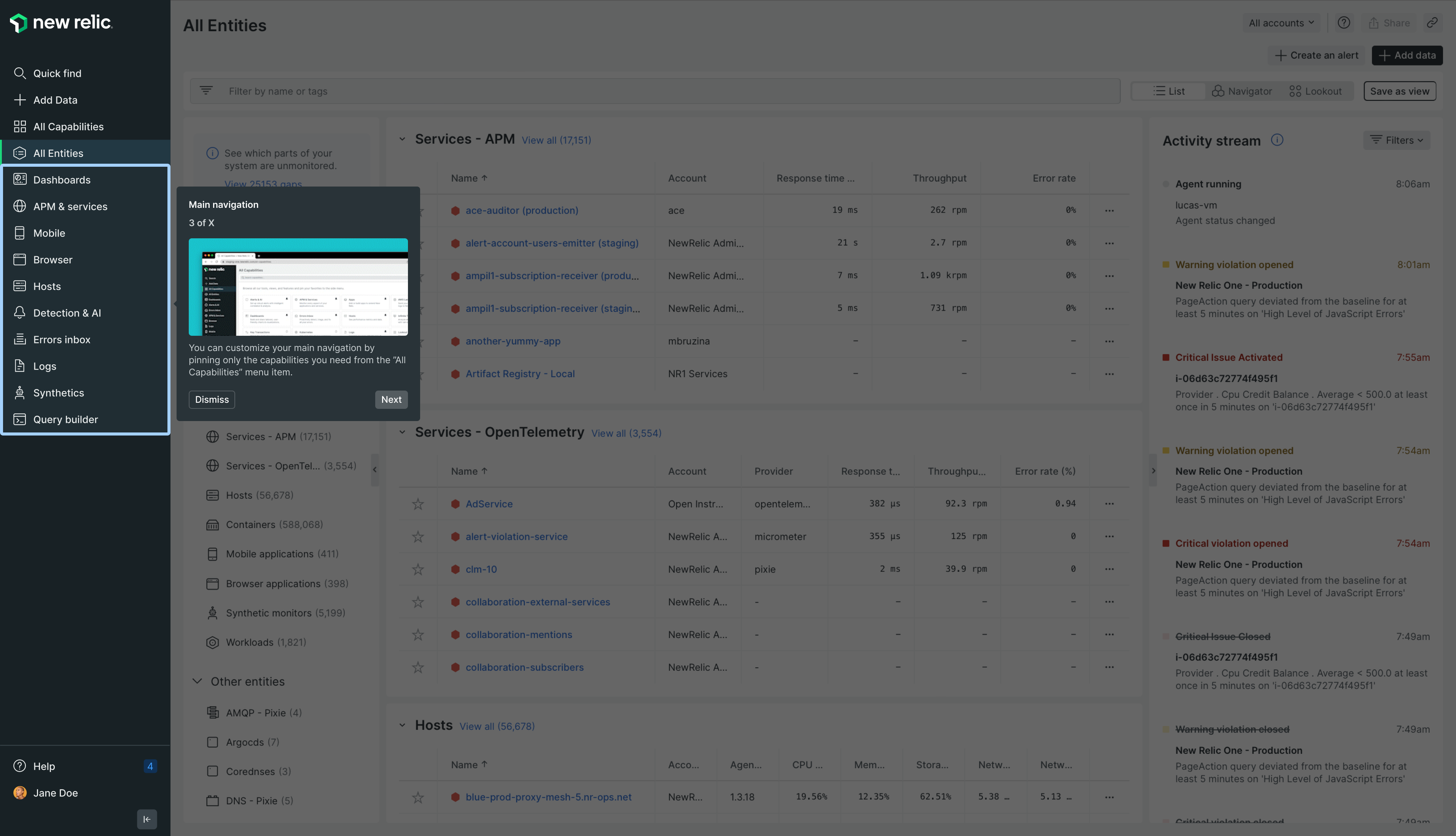Go to APM & services
This screenshot has width=1456, height=836.
coord(85,206)
